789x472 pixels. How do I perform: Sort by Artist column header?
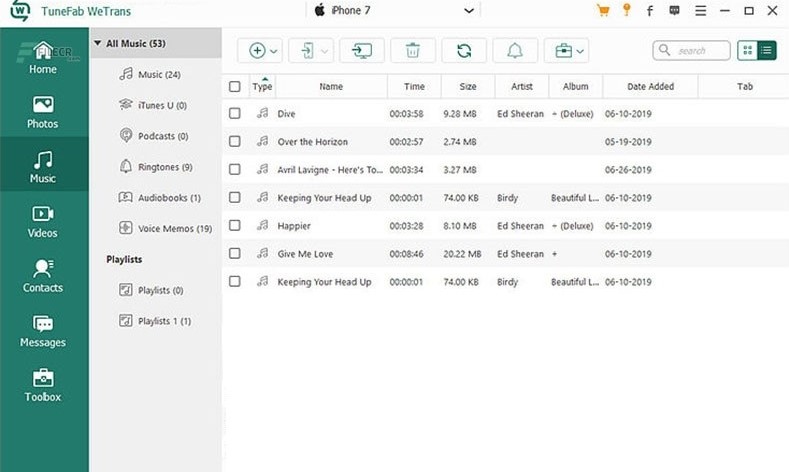click(522, 87)
